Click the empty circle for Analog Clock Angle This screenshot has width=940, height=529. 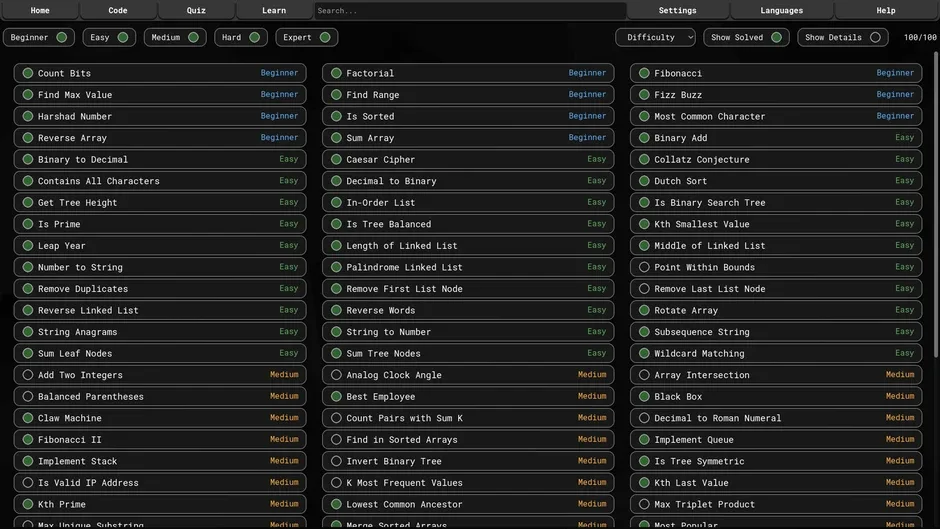coord(336,375)
